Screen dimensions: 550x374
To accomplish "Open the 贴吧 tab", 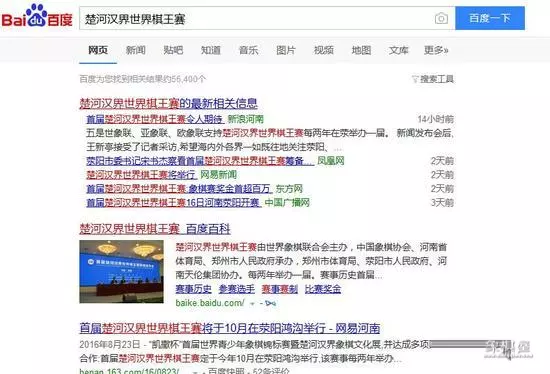I will [x=173, y=50].
